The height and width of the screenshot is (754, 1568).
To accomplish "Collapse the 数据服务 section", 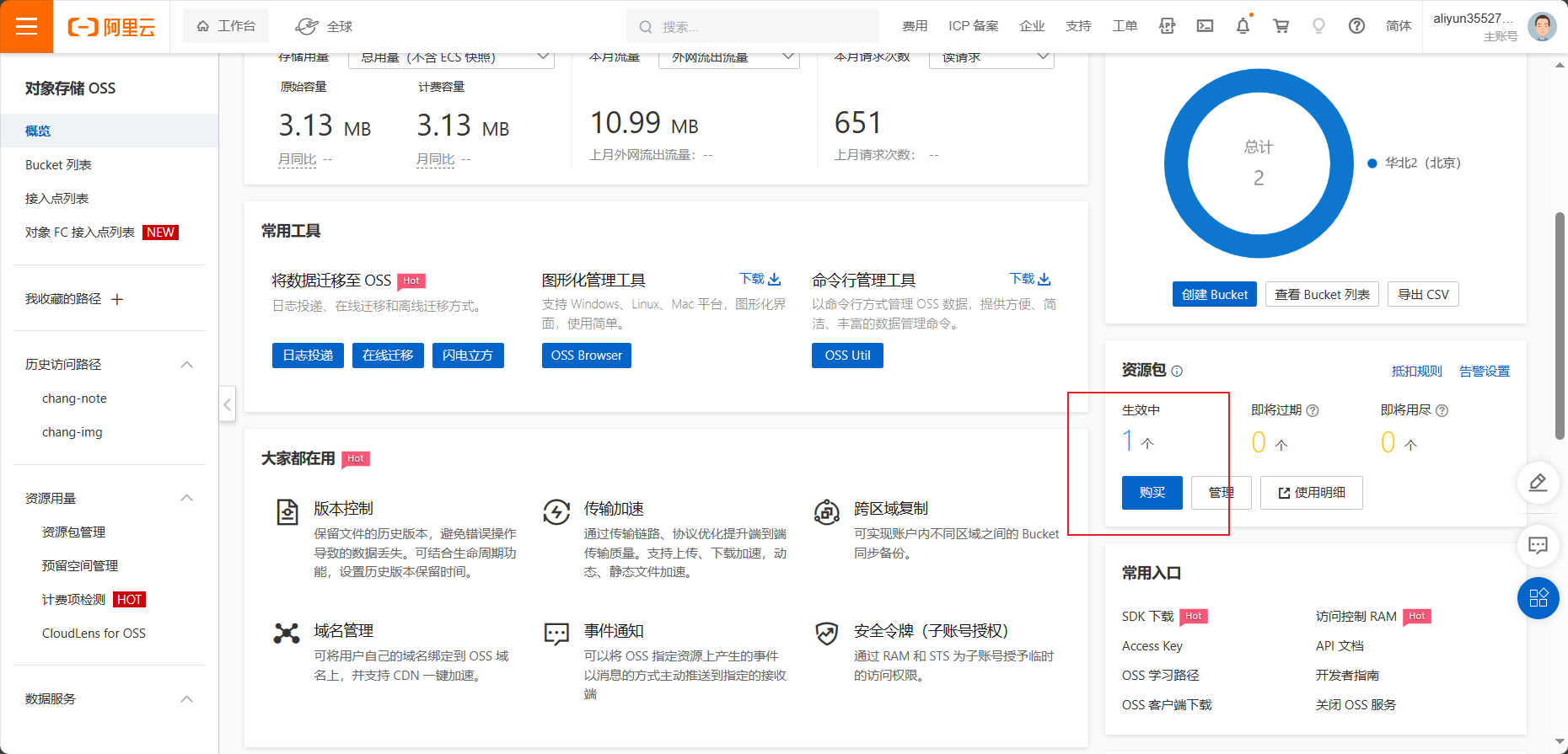I will coord(187,699).
